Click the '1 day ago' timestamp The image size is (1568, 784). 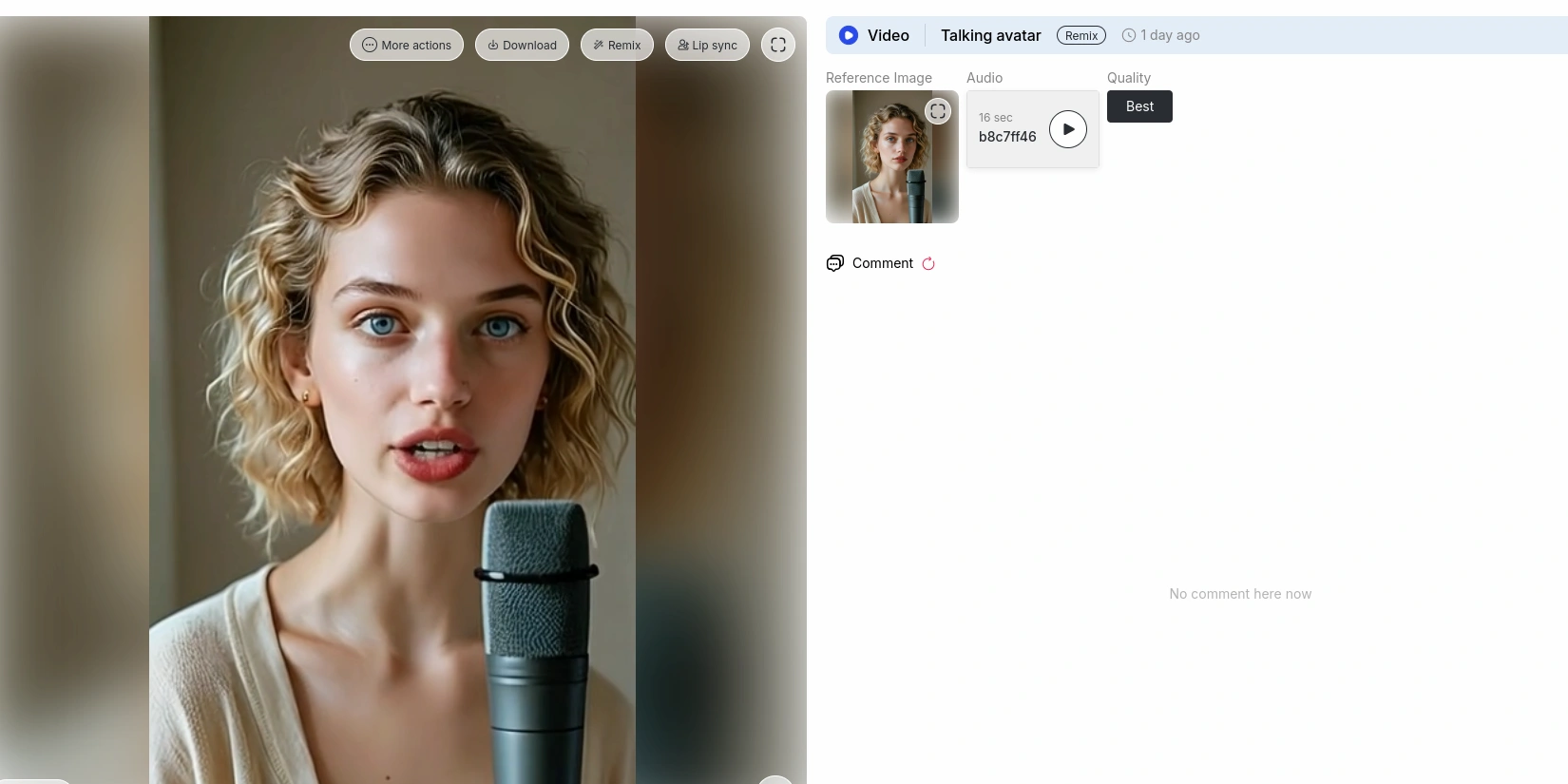click(x=1170, y=35)
